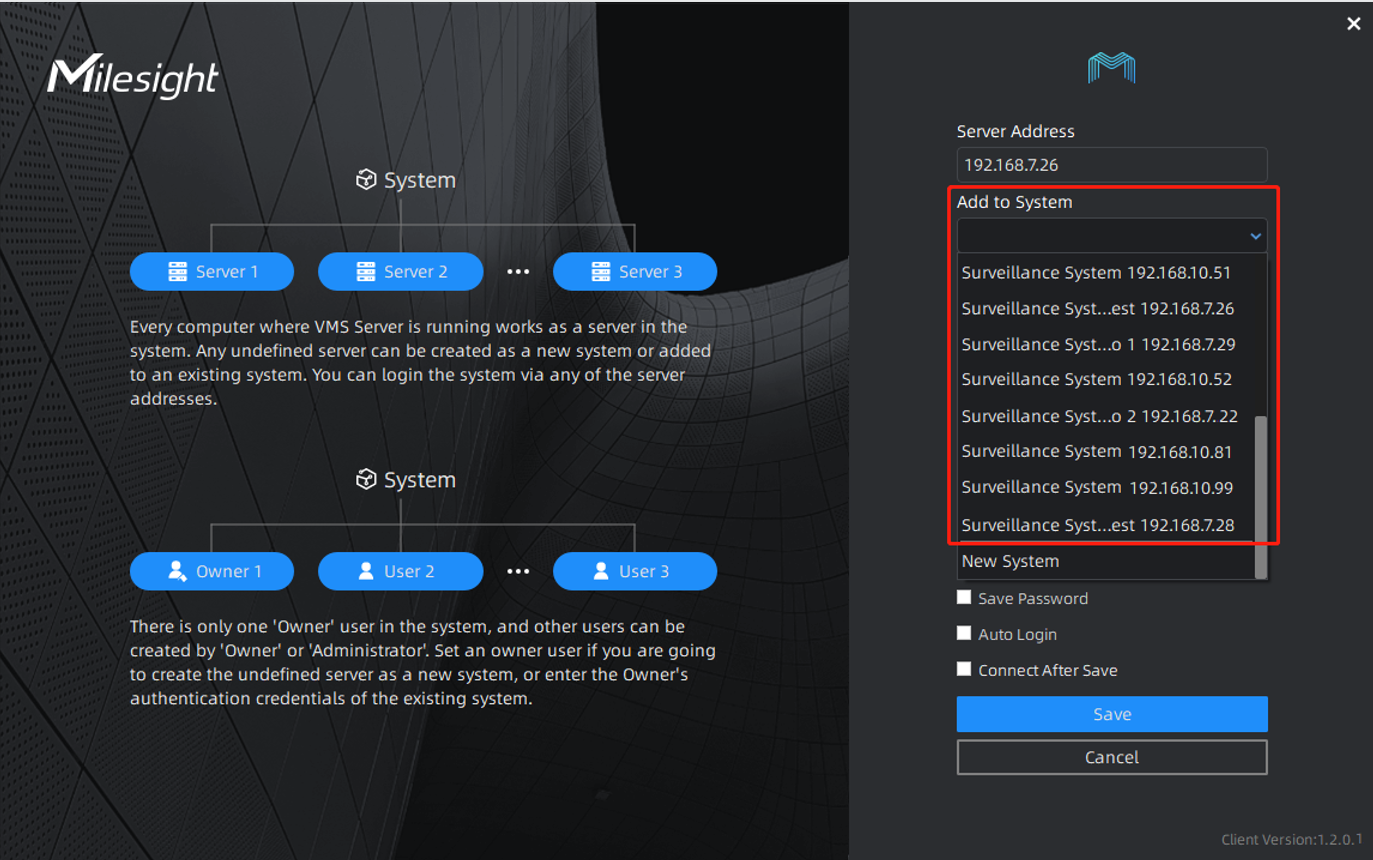Click the server rack icon in Server 2
Screen dimensions: 1373x860
(366, 271)
